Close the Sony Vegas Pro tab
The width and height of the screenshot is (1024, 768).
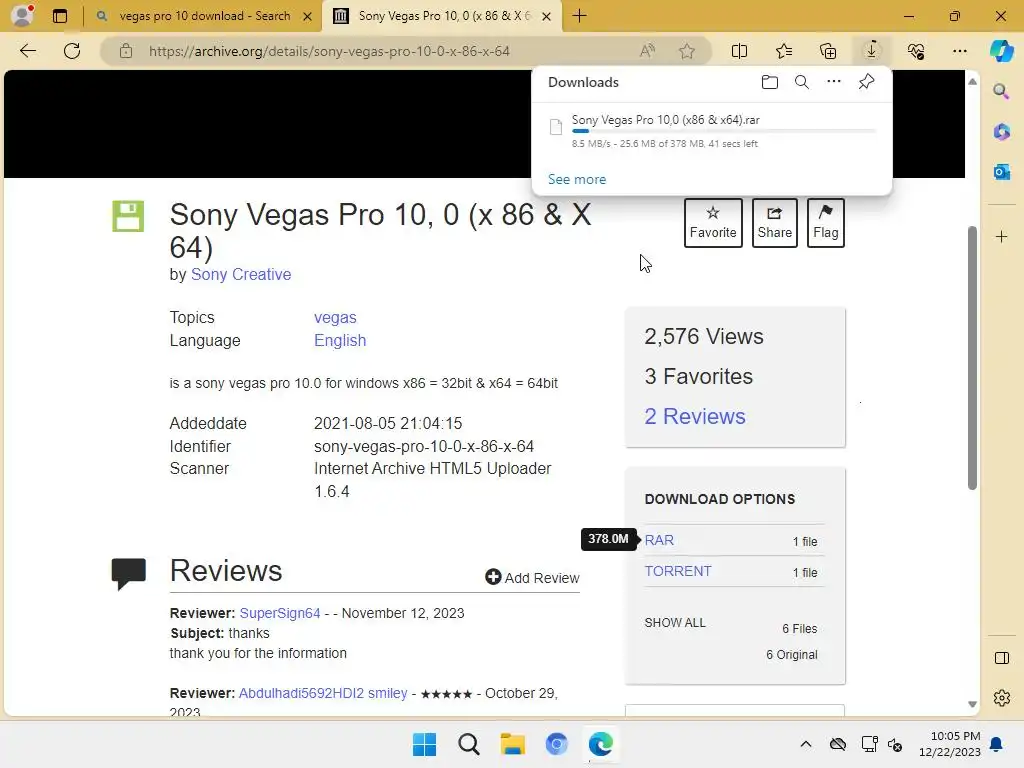click(547, 16)
